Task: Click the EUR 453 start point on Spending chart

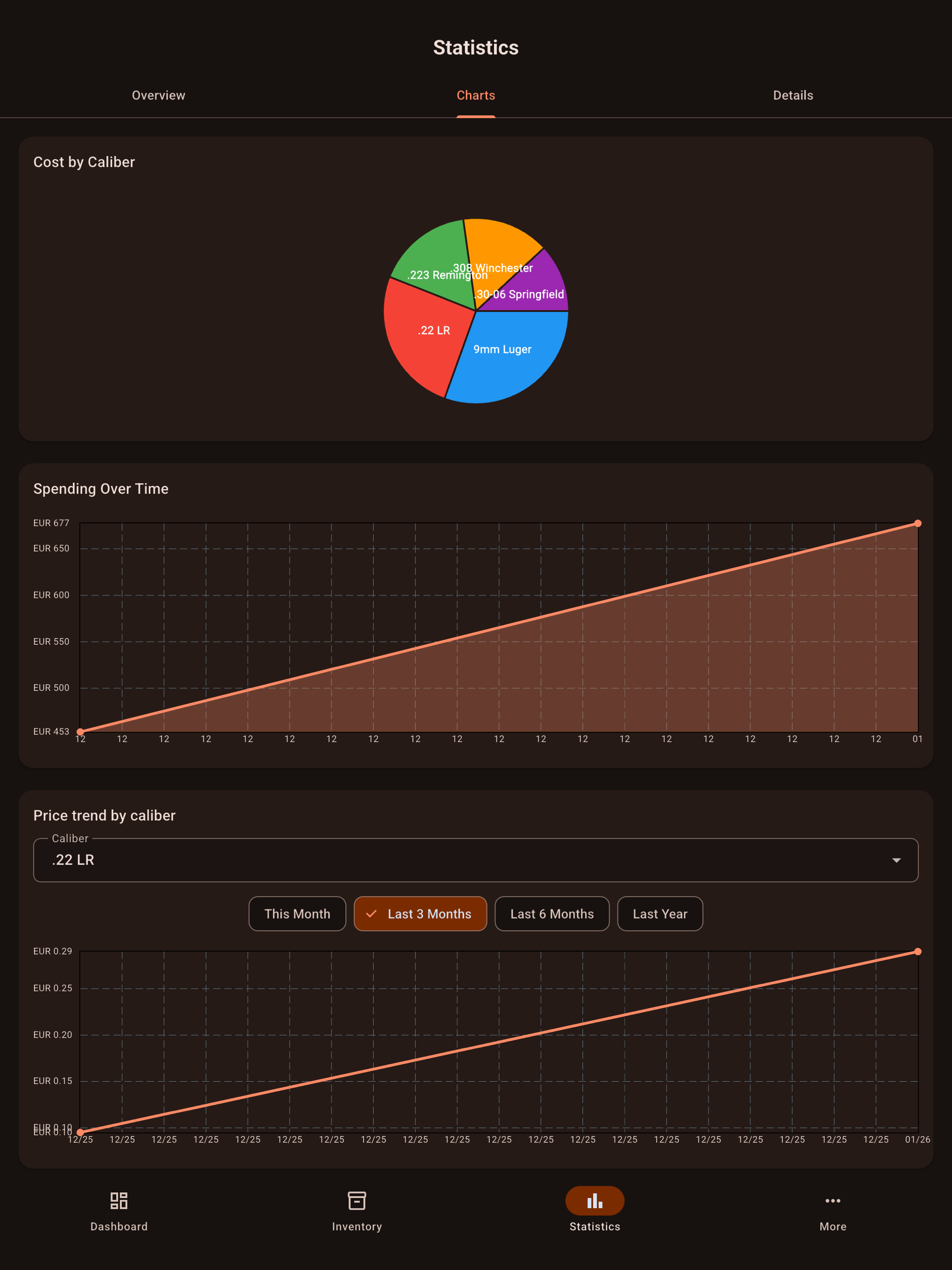Action: coord(80,731)
